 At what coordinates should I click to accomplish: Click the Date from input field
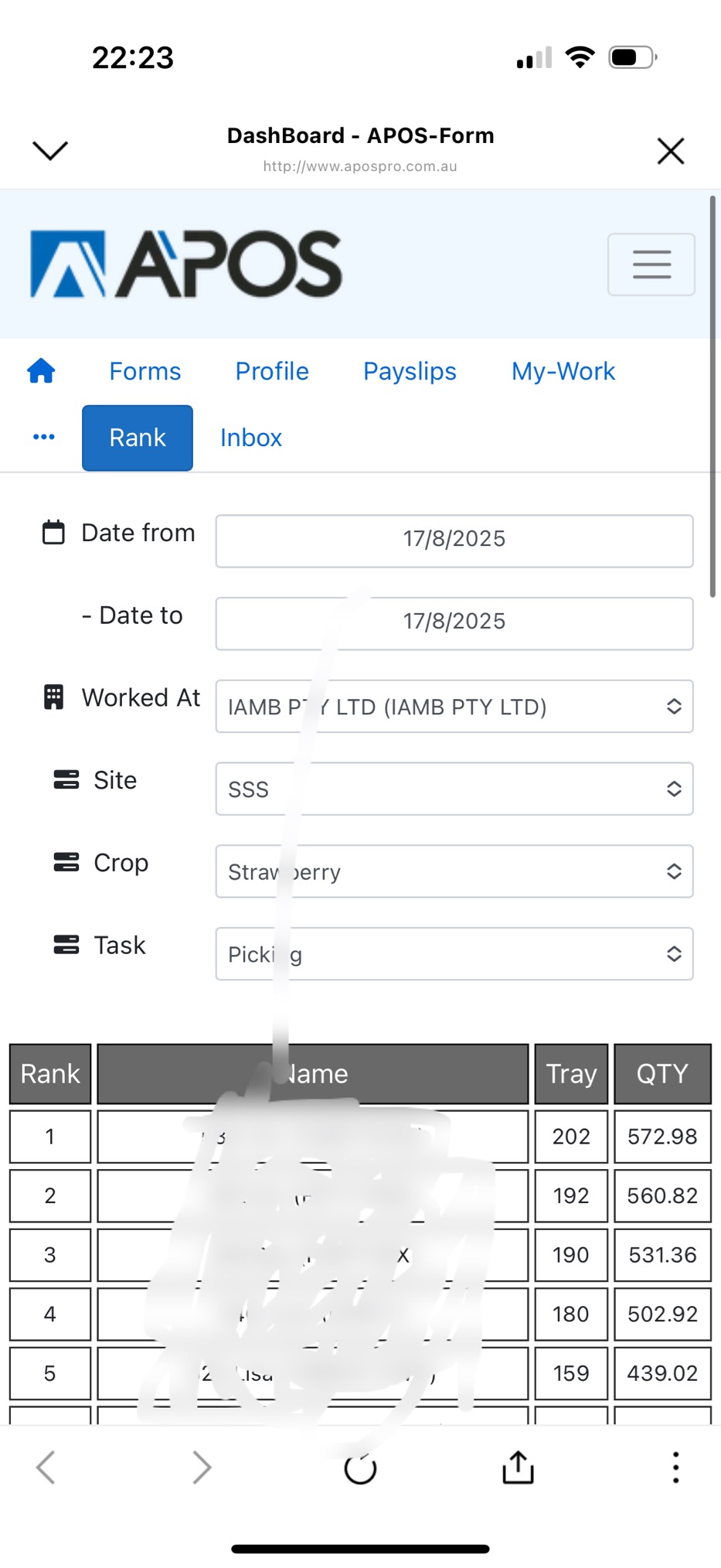[454, 540]
